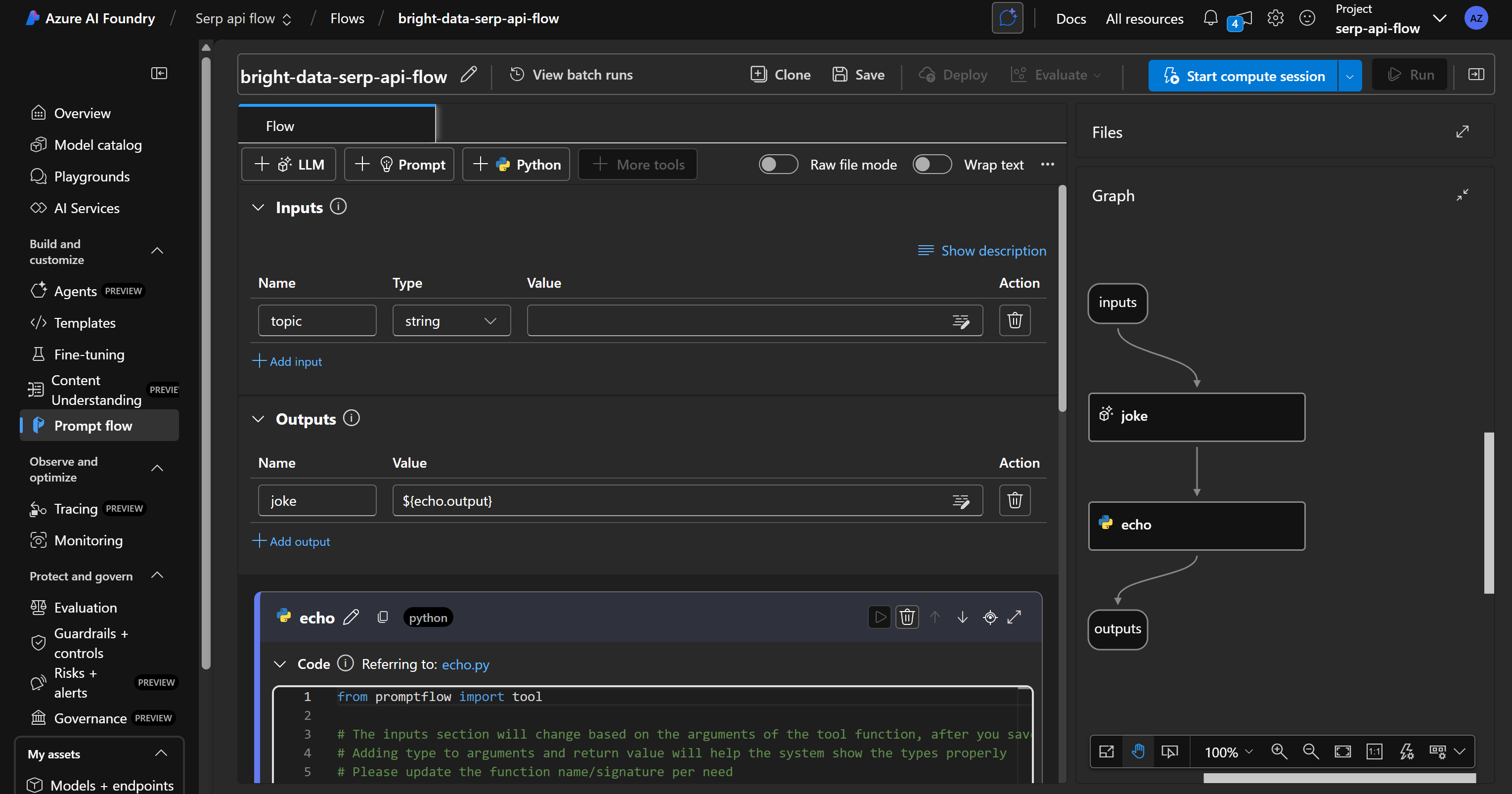Click Show description

(x=981, y=251)
